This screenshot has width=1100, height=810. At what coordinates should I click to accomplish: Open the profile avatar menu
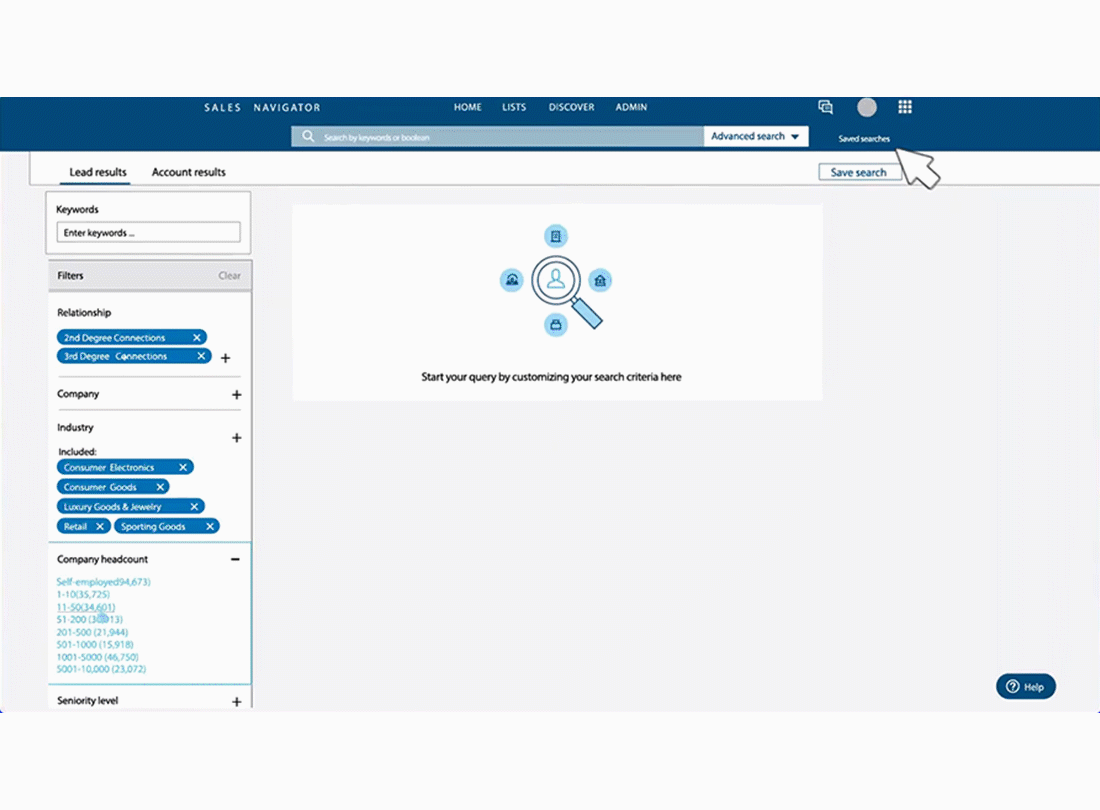click(x=867, y=107)
